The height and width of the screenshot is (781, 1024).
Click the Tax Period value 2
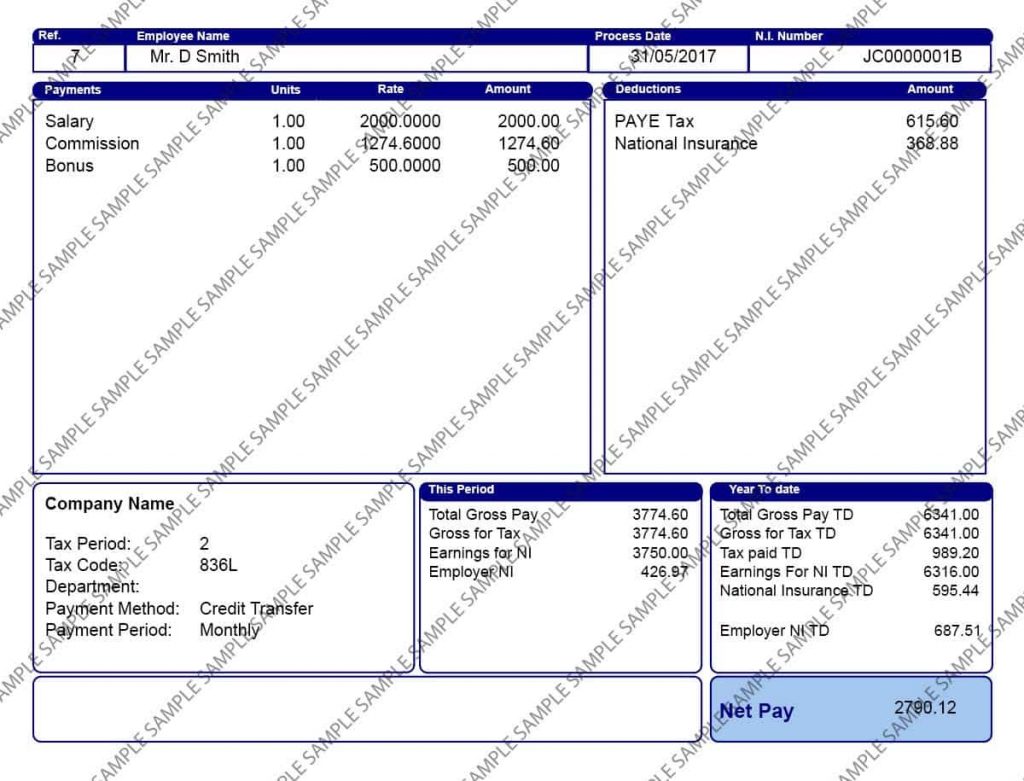pyautogui.click(x=204, y=544)
